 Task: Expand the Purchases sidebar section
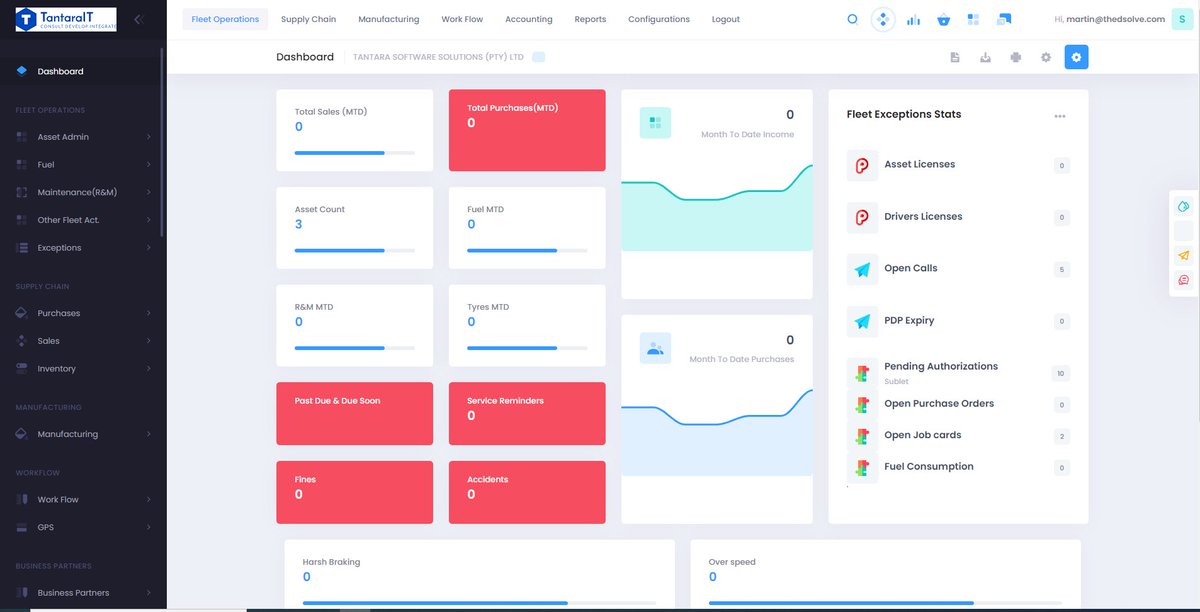[60, 312]
